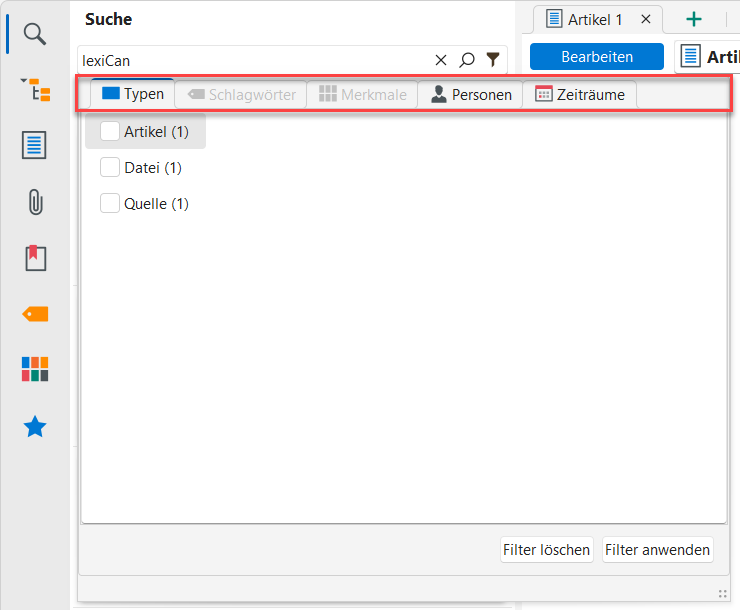Click into the lexiCan search field
Viewport: 740px width, 610px height.
(250, 60)
